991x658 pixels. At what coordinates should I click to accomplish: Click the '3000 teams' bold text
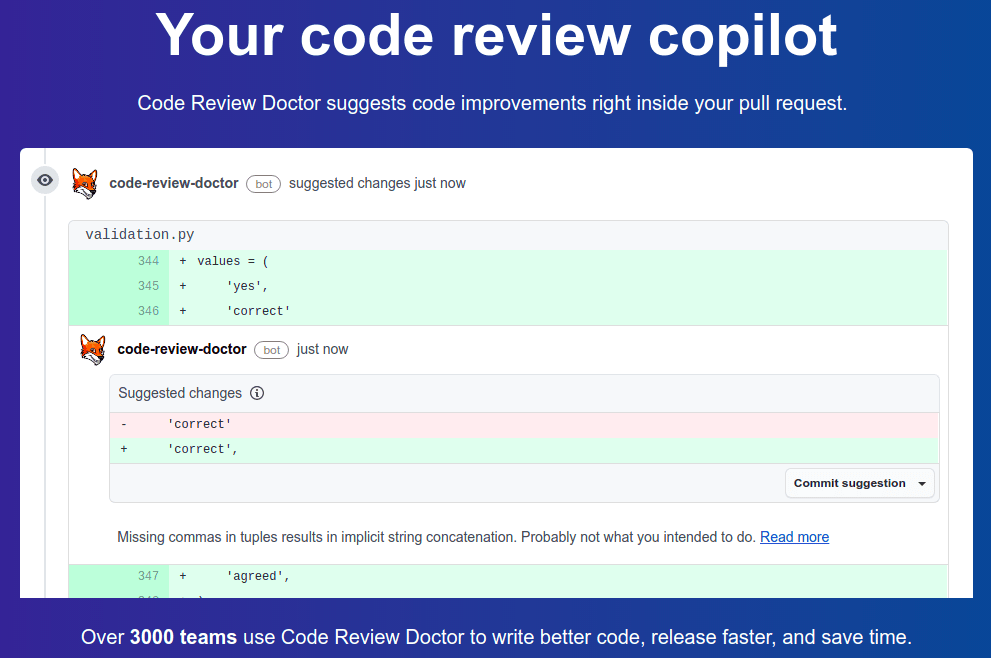coord(183,637)
